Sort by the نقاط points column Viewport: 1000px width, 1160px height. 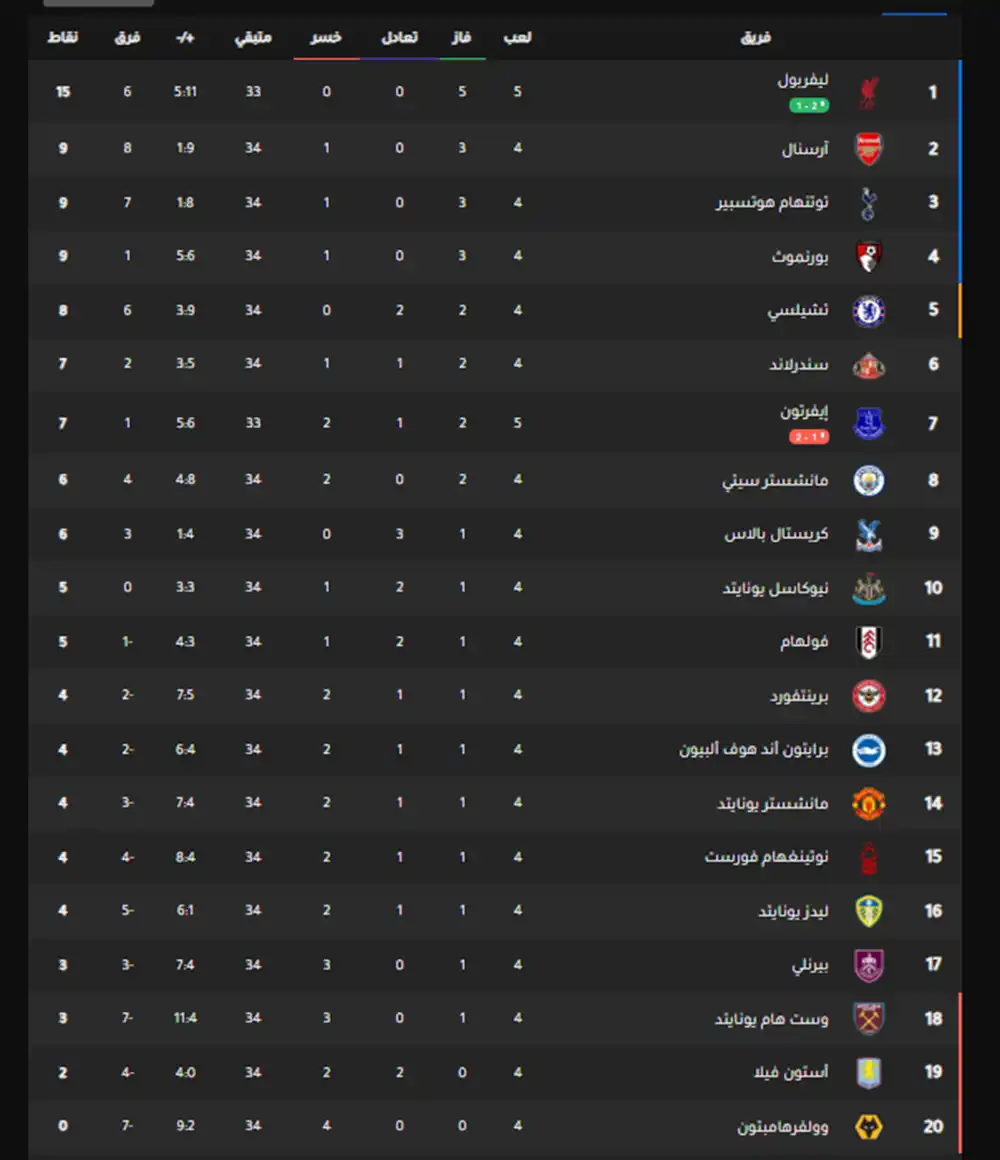pyautogui.click(x=63, y=38)
